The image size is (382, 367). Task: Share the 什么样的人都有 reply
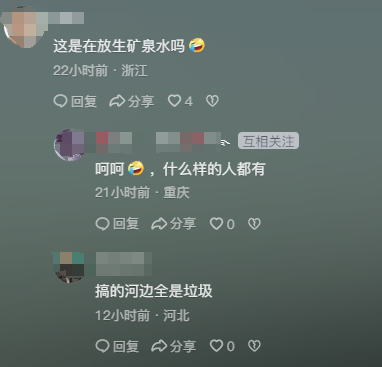(173, 224)
